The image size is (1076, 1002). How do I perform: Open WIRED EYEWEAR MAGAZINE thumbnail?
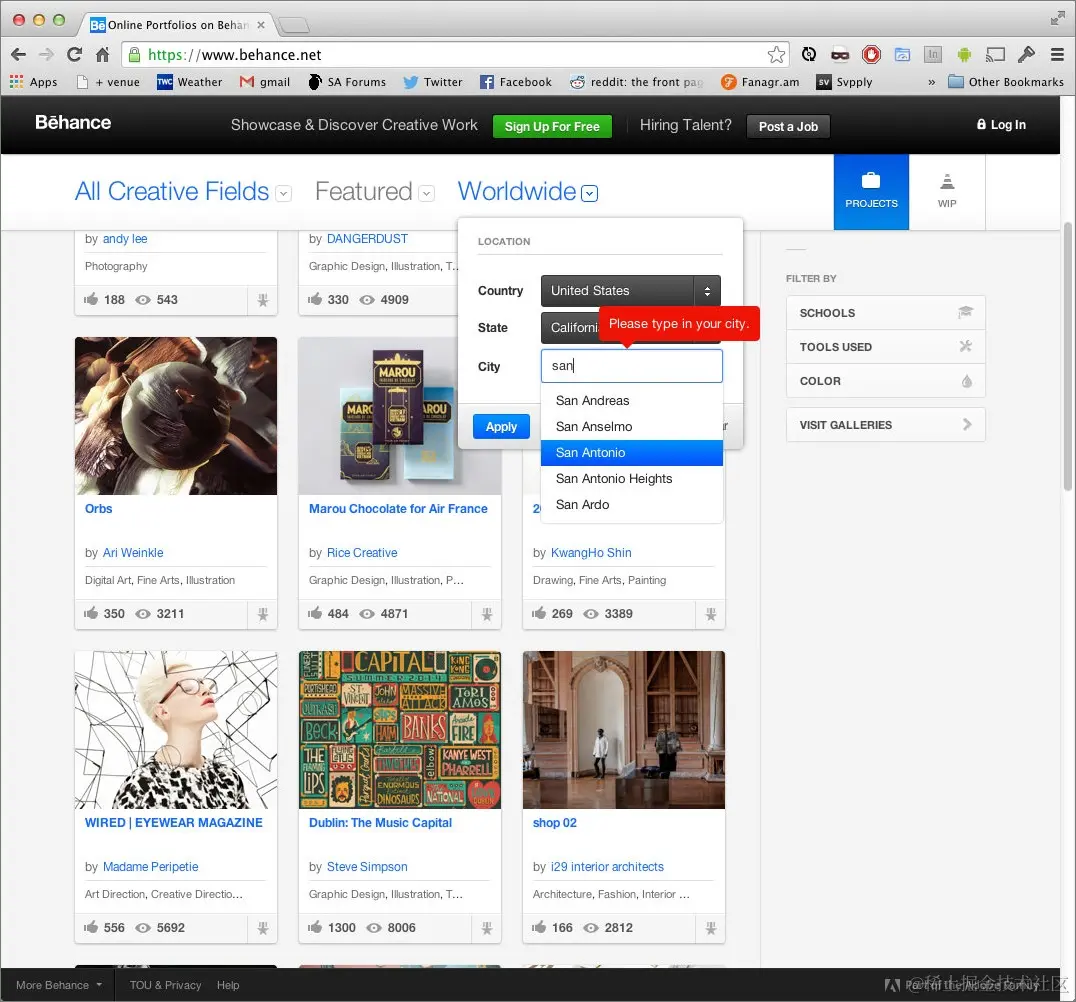tap(176, 730)
